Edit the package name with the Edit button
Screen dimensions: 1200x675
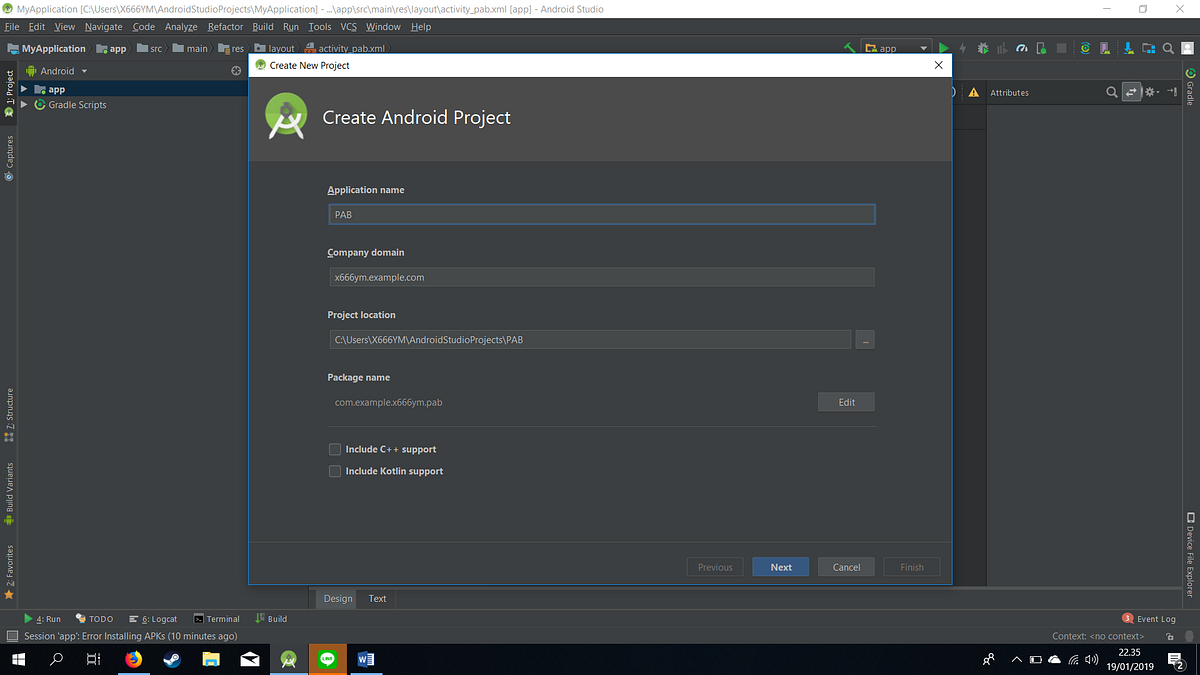[845, 399]
